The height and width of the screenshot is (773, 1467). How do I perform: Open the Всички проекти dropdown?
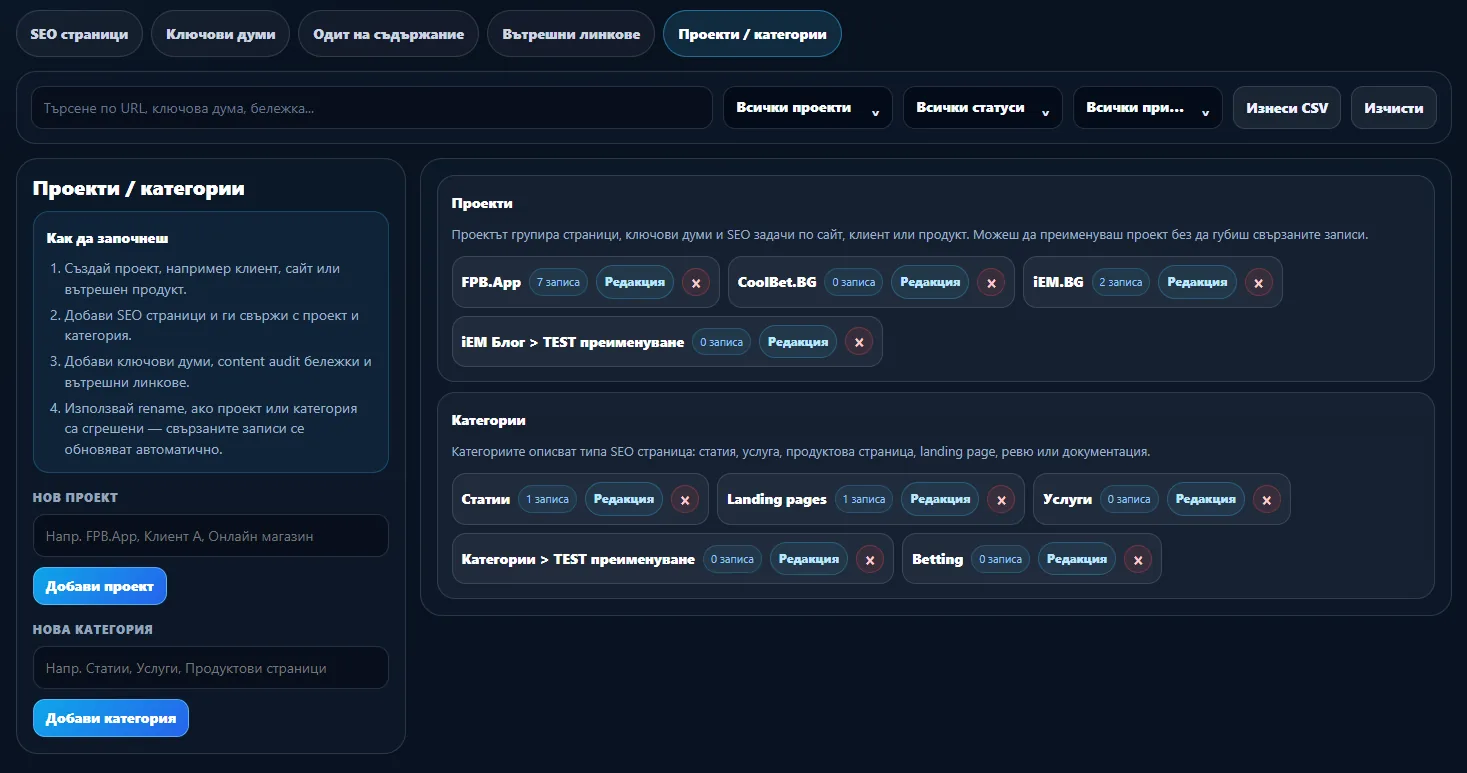click(x=808, y=107)
